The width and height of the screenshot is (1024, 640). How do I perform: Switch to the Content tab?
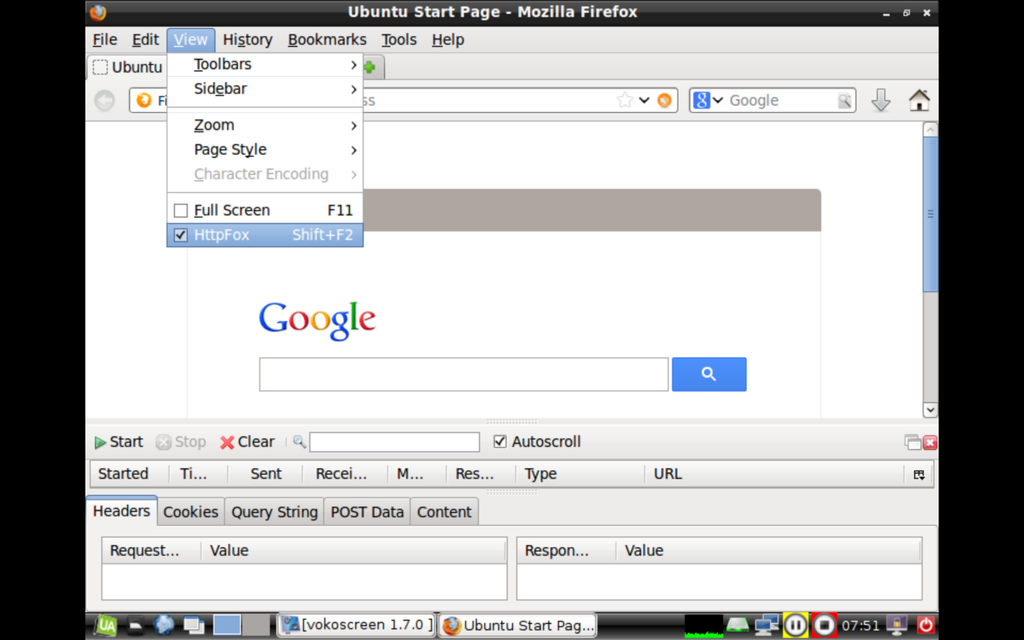pyautogui.click(x=444, y=512)
